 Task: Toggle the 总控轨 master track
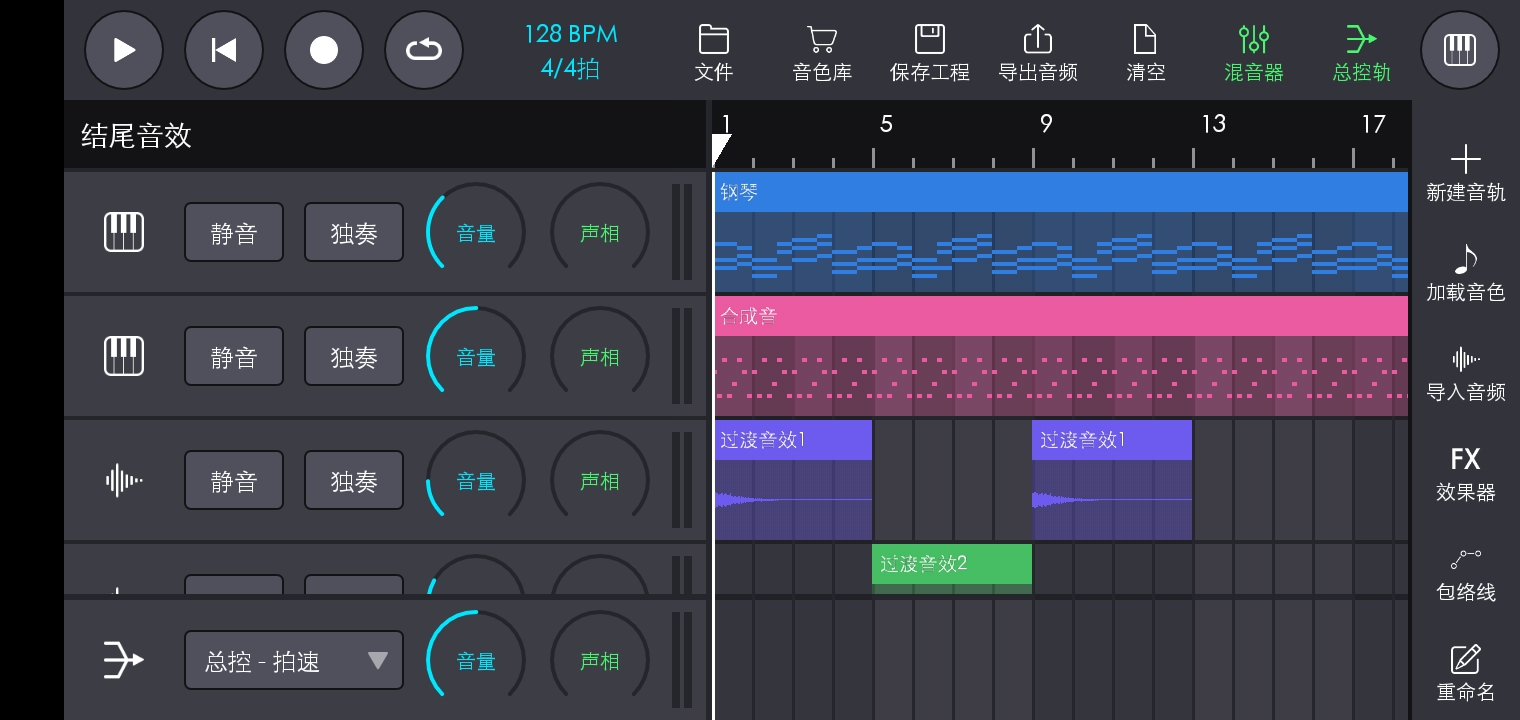click(x=1362, y=52)
